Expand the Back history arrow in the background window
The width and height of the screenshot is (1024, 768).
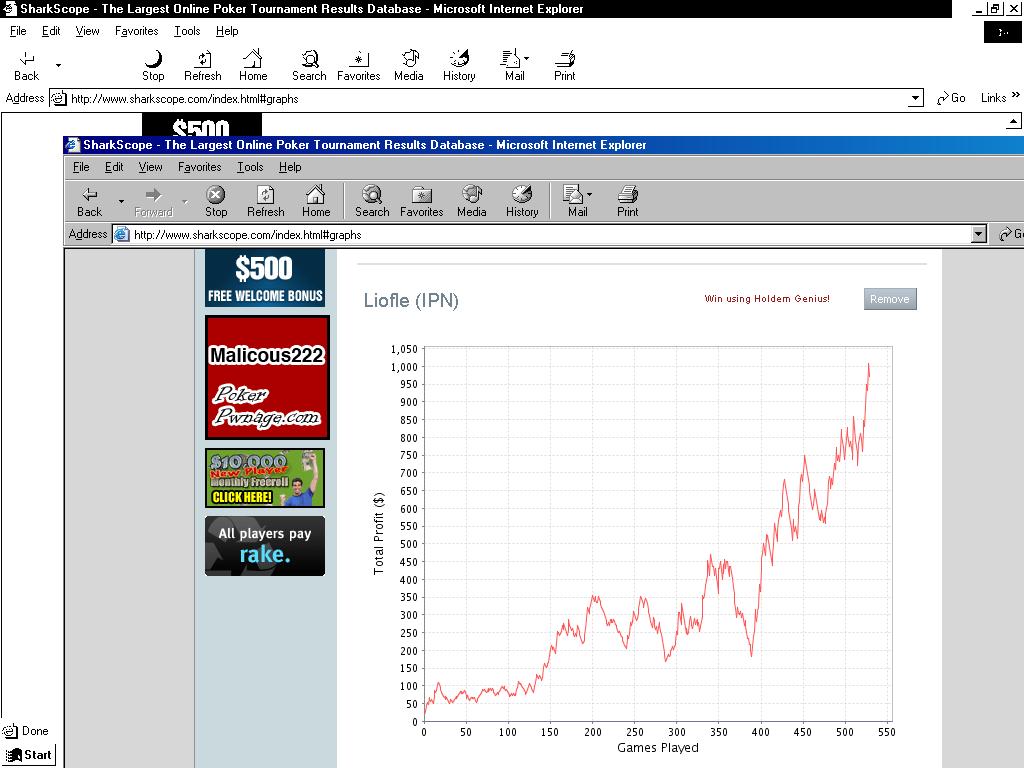tap(58, 65)
